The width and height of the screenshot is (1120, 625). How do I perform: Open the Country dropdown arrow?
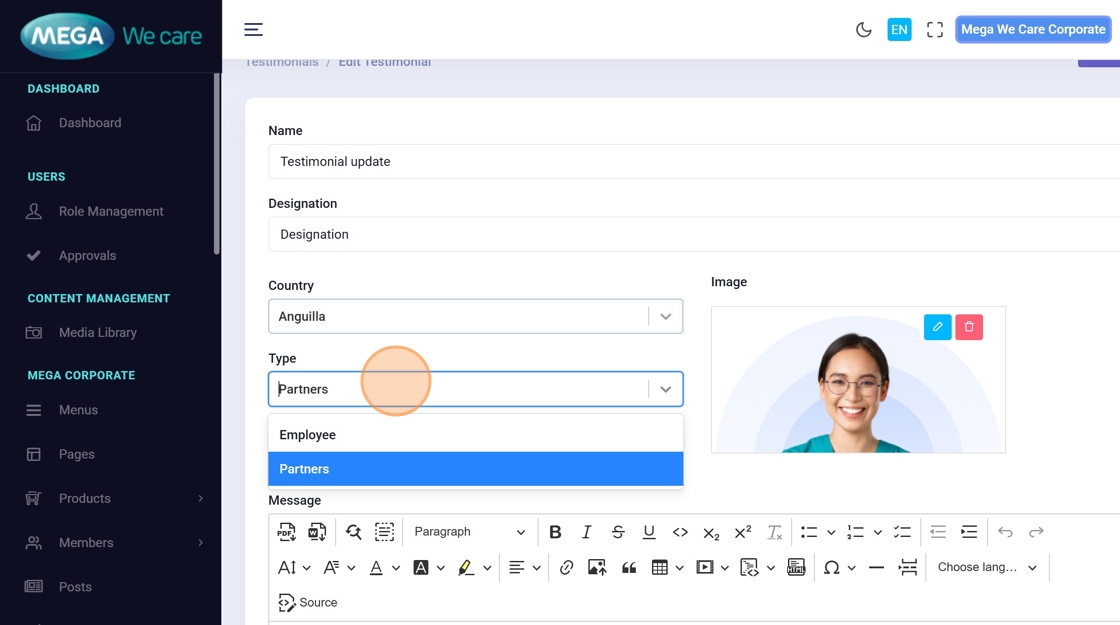pos(665,317)
